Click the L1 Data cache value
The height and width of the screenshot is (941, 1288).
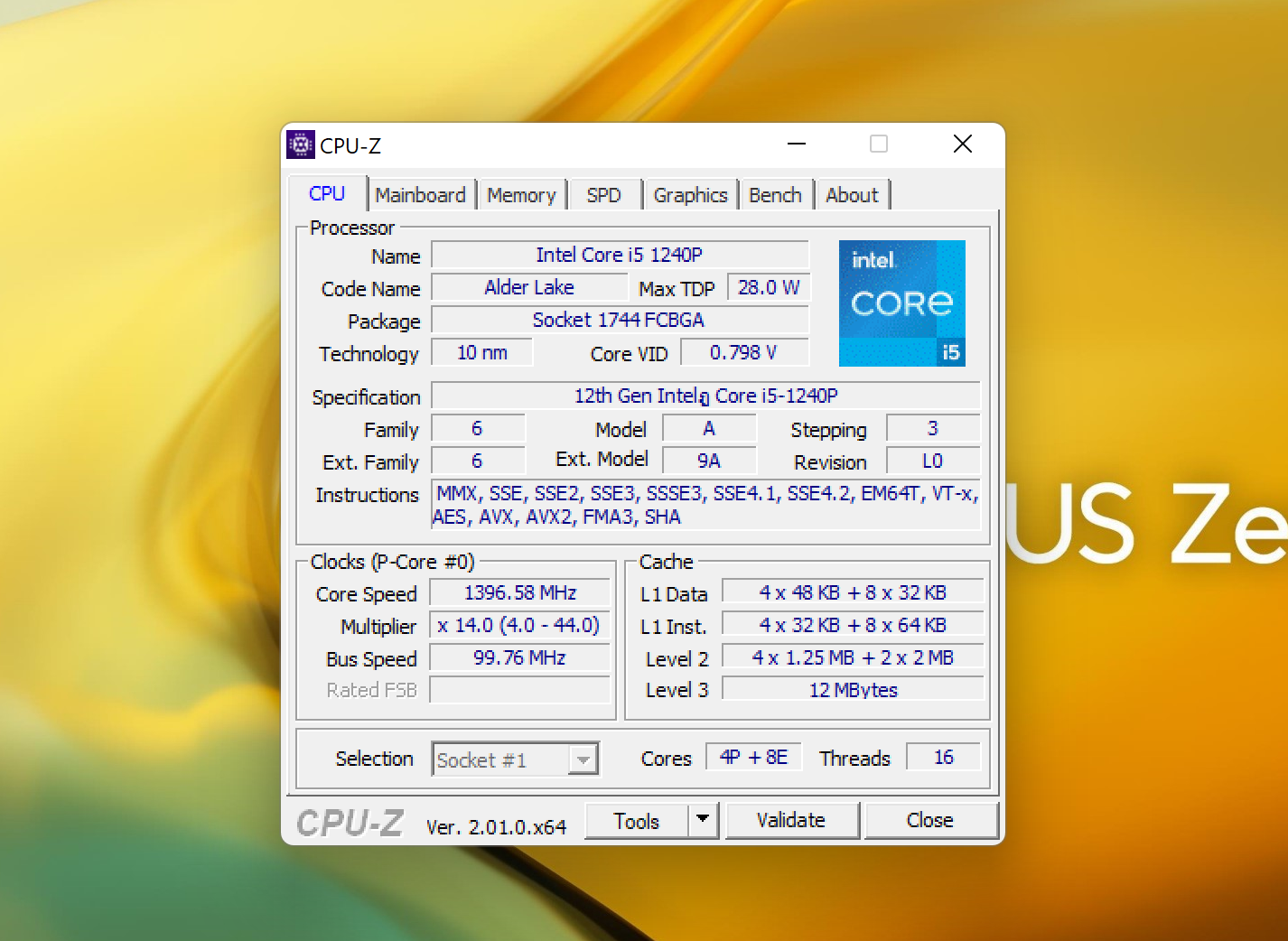[x=854, y=593]
